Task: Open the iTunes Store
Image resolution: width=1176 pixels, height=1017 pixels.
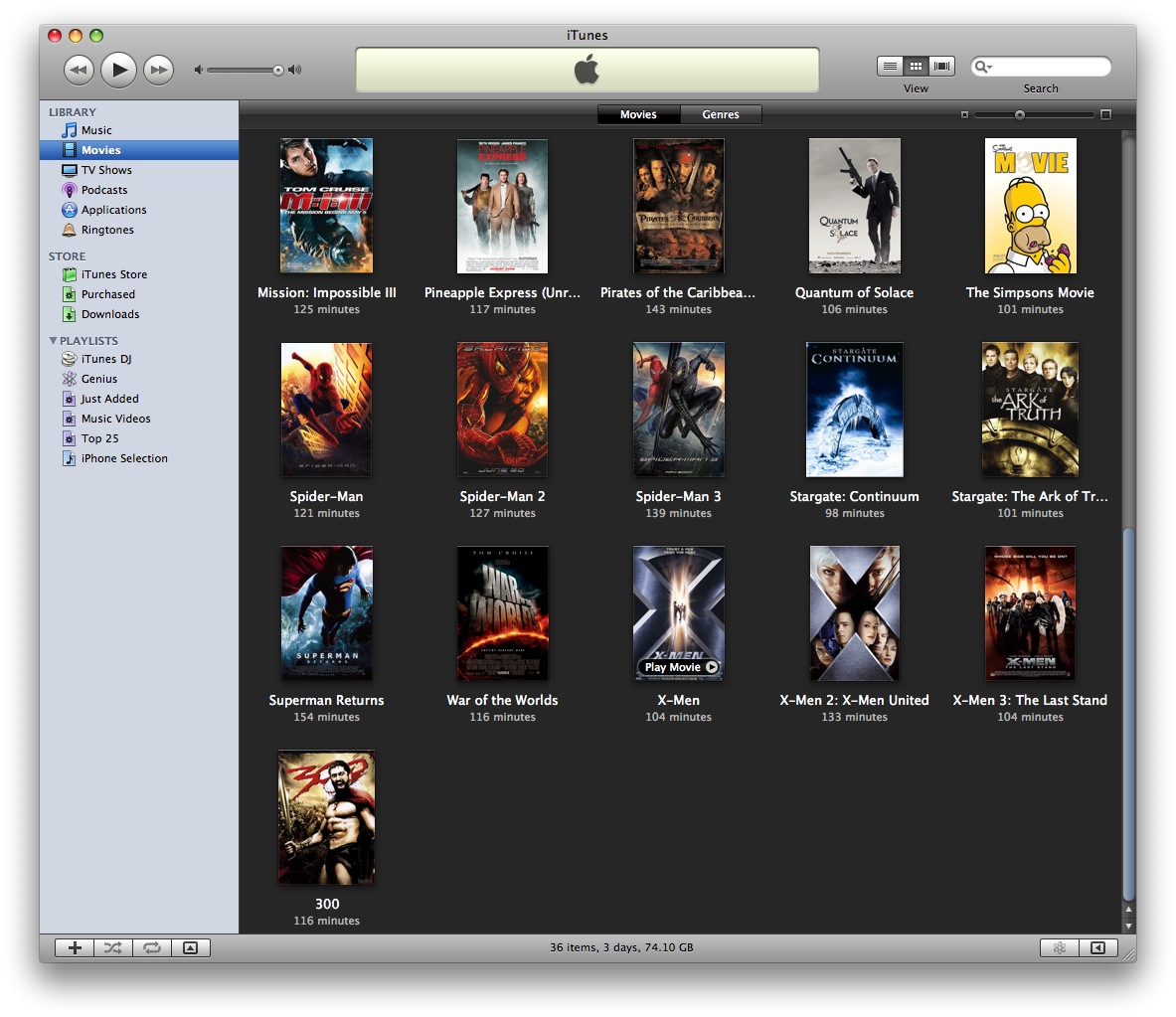Action: pos(139,274)
